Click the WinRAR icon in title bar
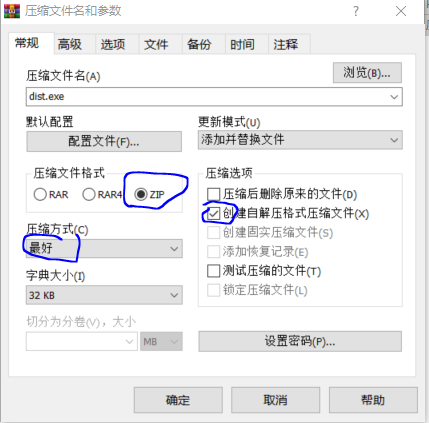Image resolution: width=429 pixels, height=423 pixels. tap(12, 11)
